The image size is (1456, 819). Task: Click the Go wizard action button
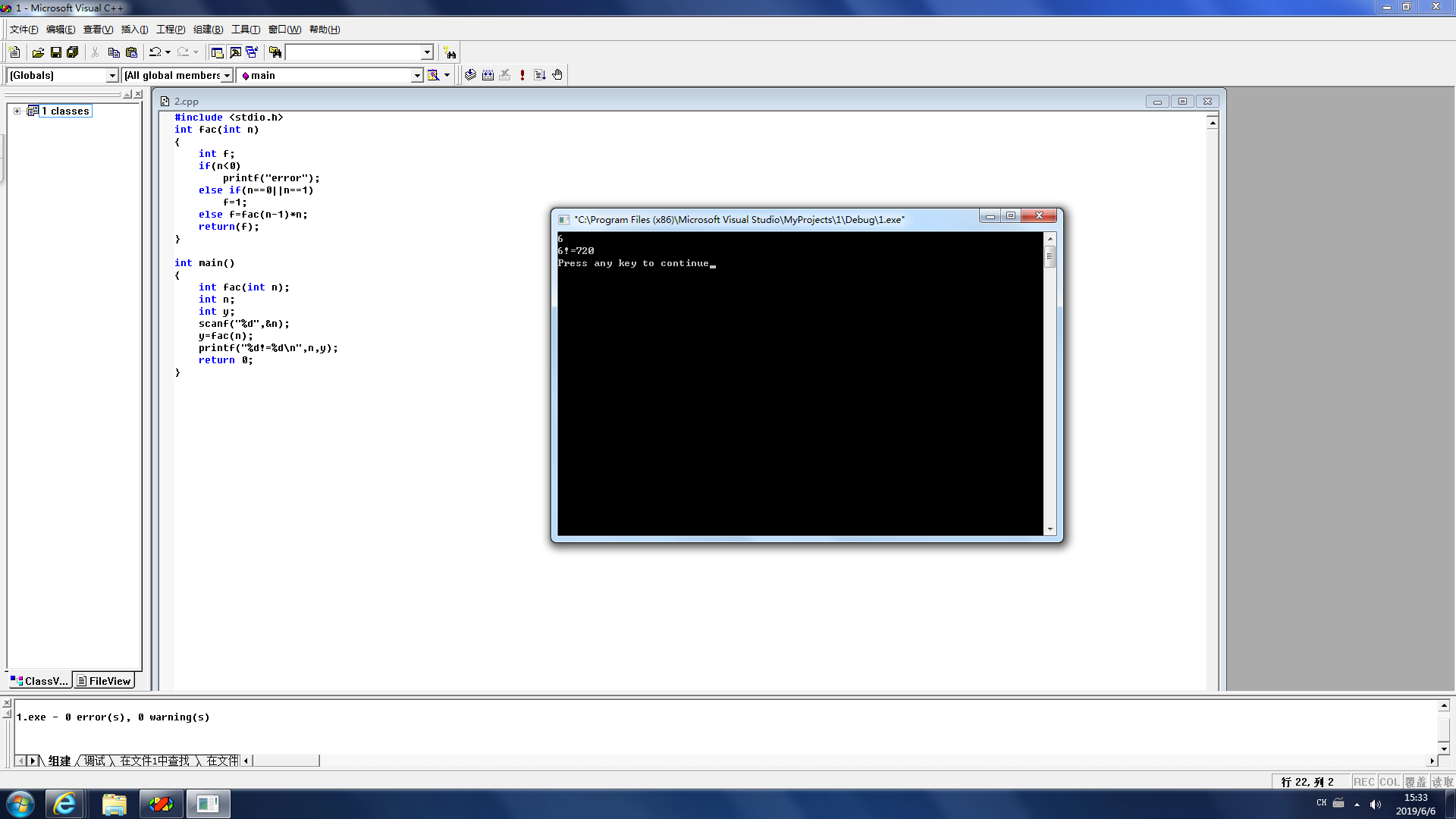click(x=434, y=75)
